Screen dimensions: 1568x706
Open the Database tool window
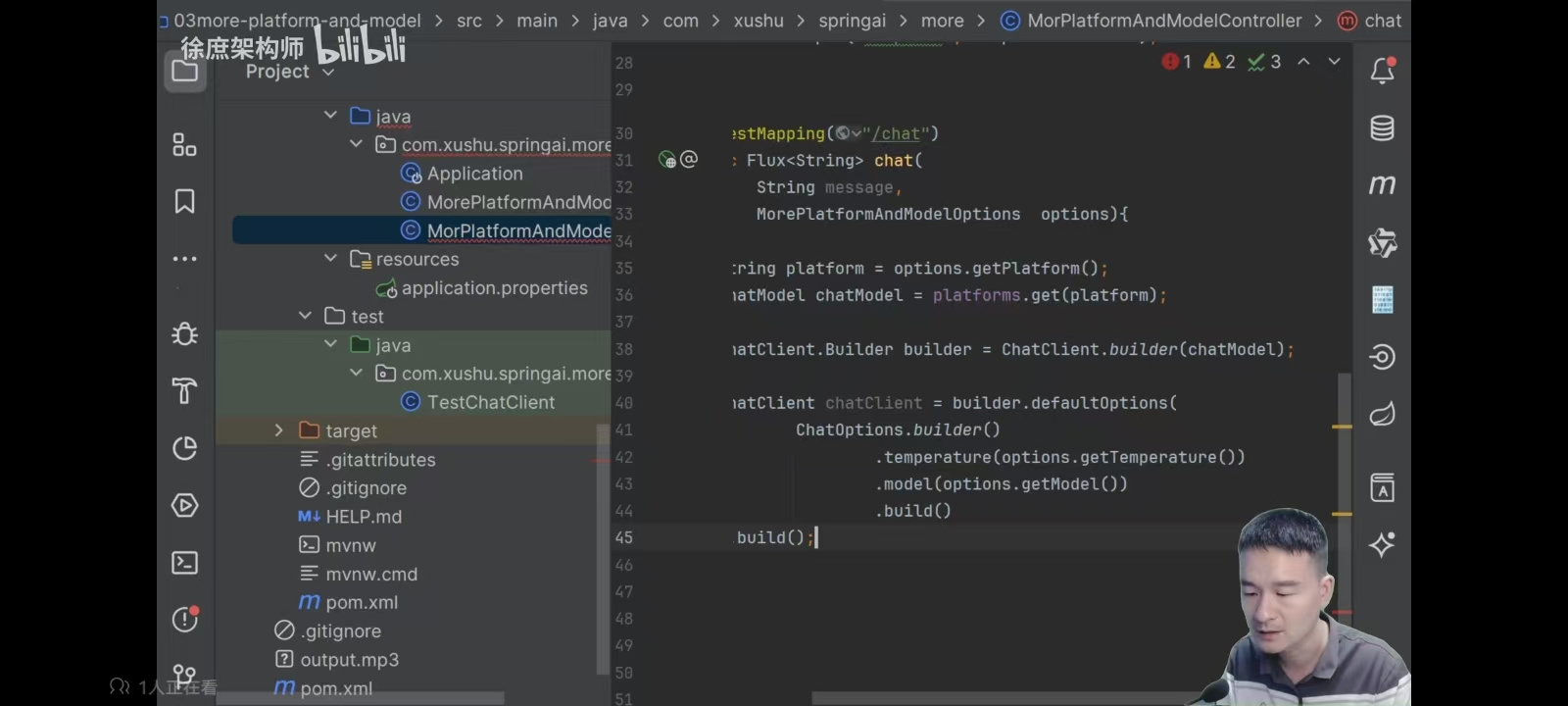(x=1382, y=128)
